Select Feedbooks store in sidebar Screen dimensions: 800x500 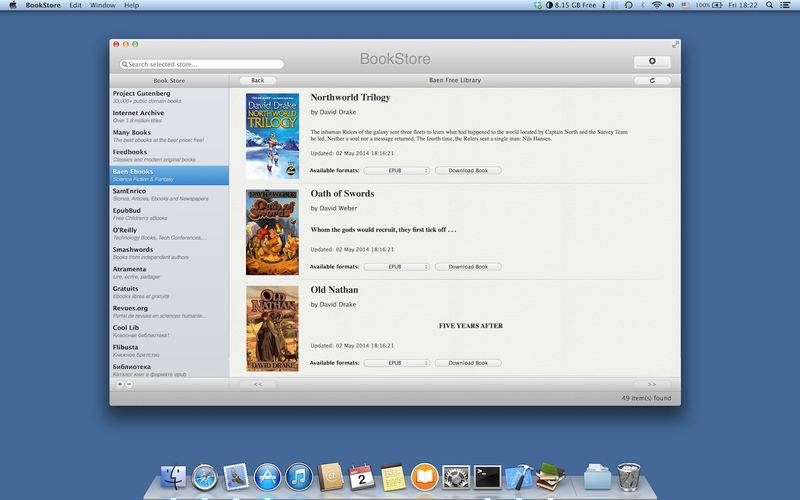(x=169, y=156)
